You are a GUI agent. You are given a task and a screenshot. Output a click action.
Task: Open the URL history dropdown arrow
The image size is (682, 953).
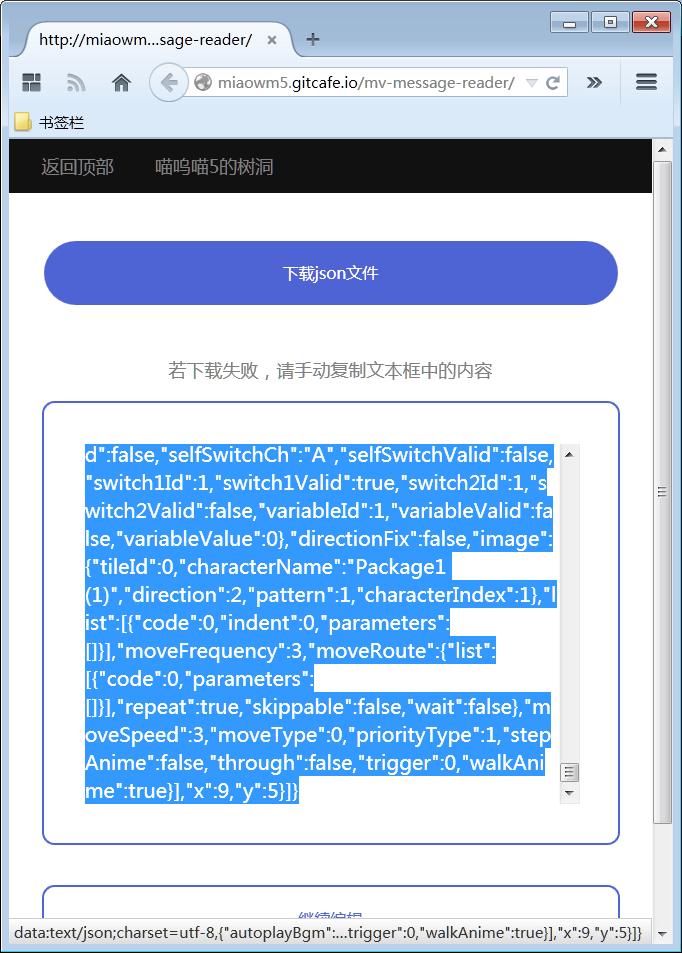531,83
